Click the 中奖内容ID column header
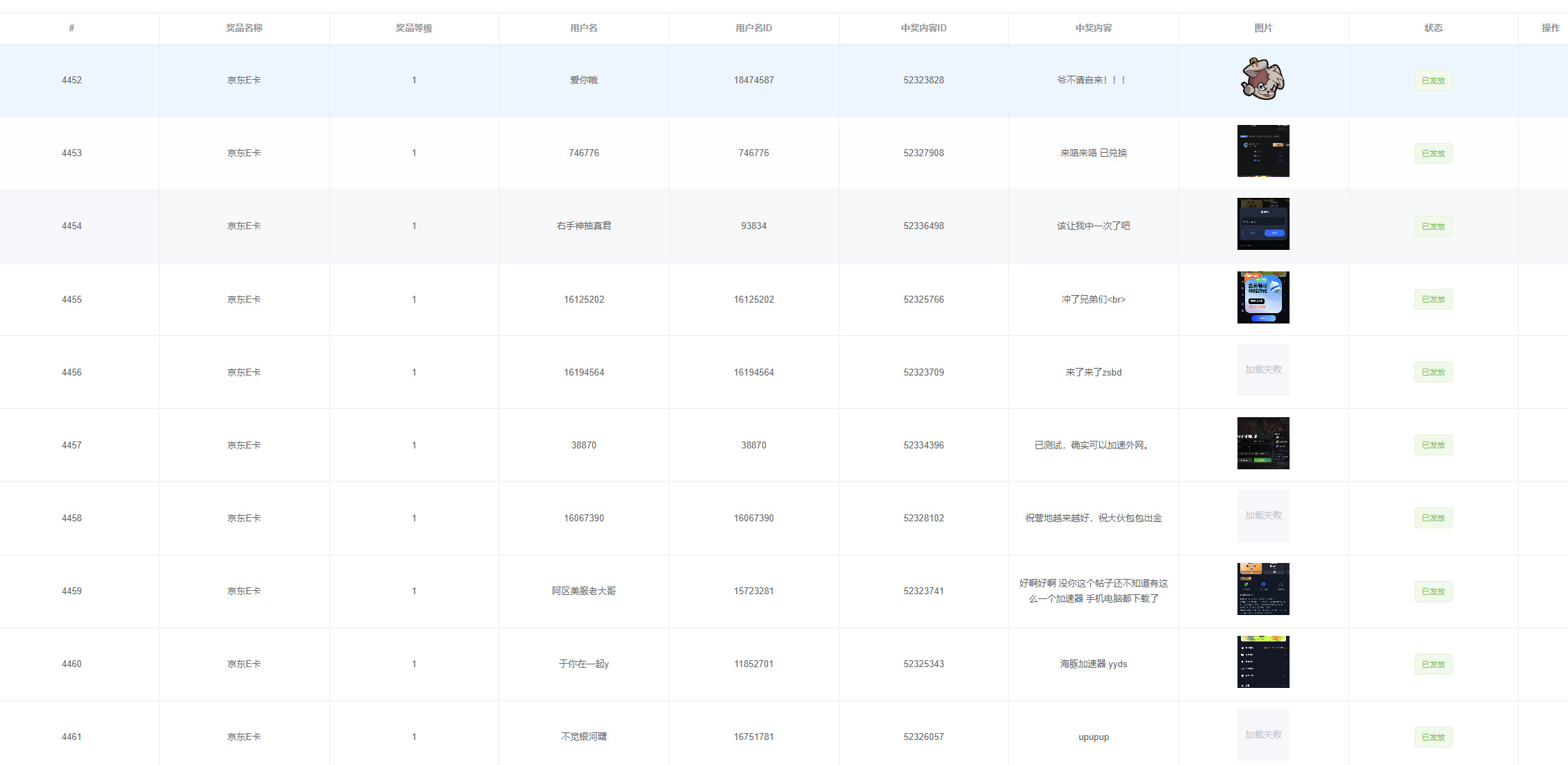This screenshot has height=765, width=1568. [x=924, y=28]
